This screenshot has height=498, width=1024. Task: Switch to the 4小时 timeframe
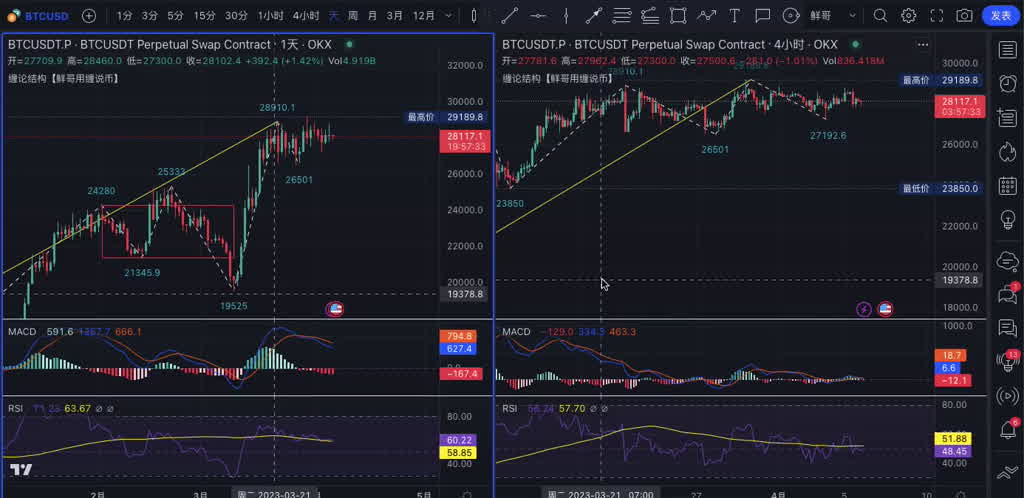click(x=306, y=16)
